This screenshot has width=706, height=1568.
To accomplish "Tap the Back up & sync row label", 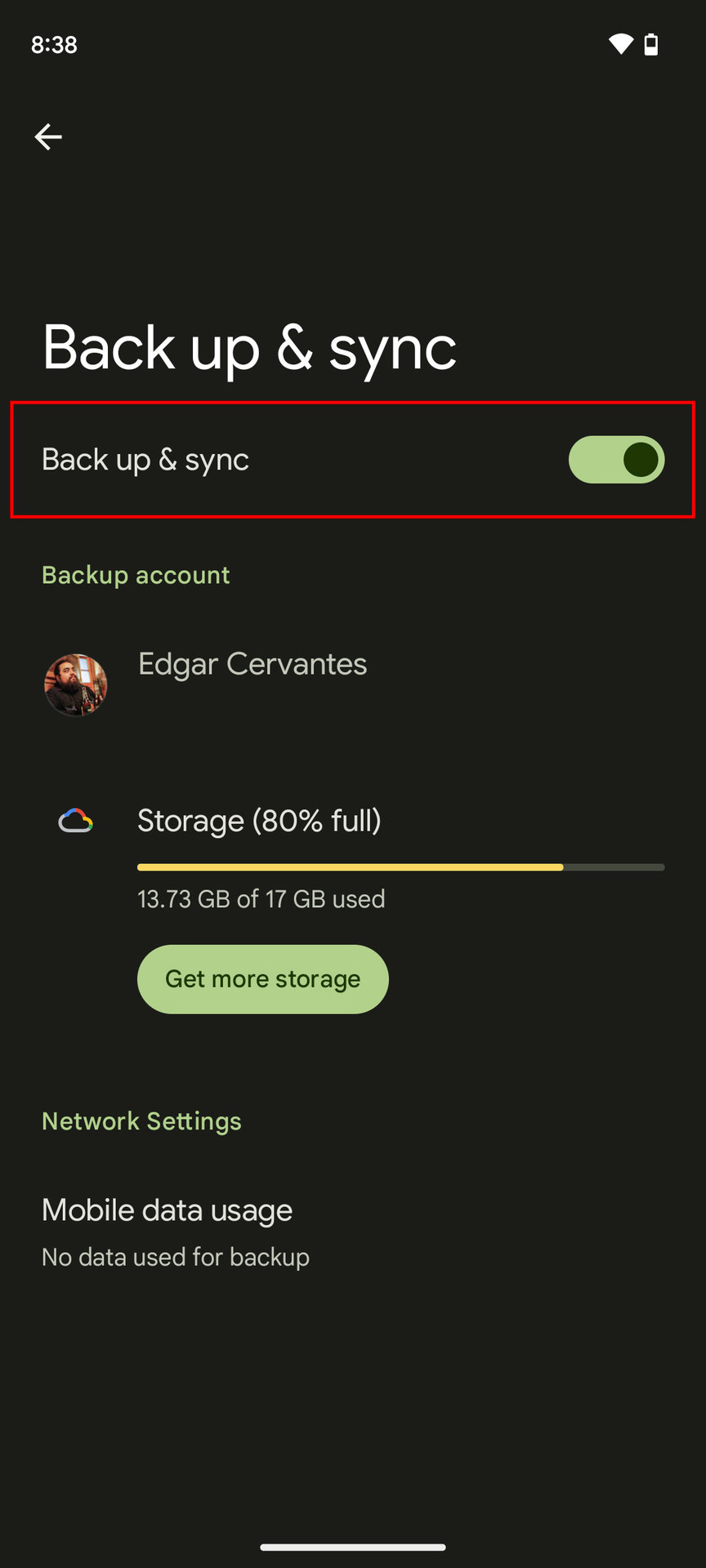I will point(145,460).
